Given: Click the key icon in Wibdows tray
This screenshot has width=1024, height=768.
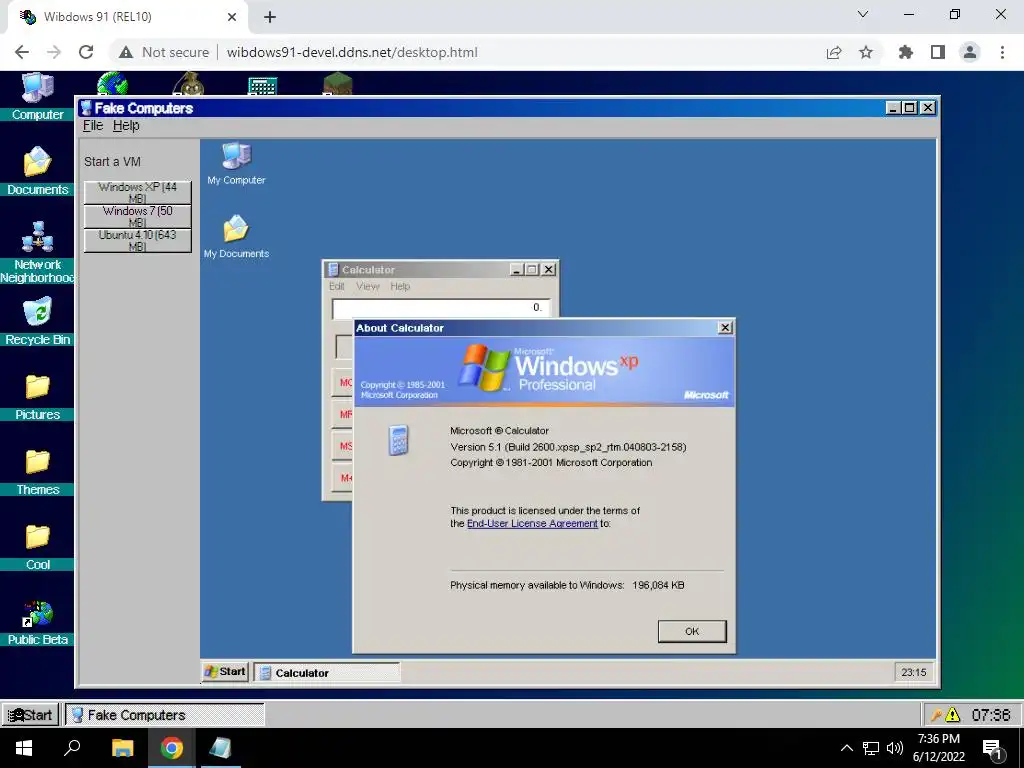Looking at the screenshot, I should coord(936,715).
